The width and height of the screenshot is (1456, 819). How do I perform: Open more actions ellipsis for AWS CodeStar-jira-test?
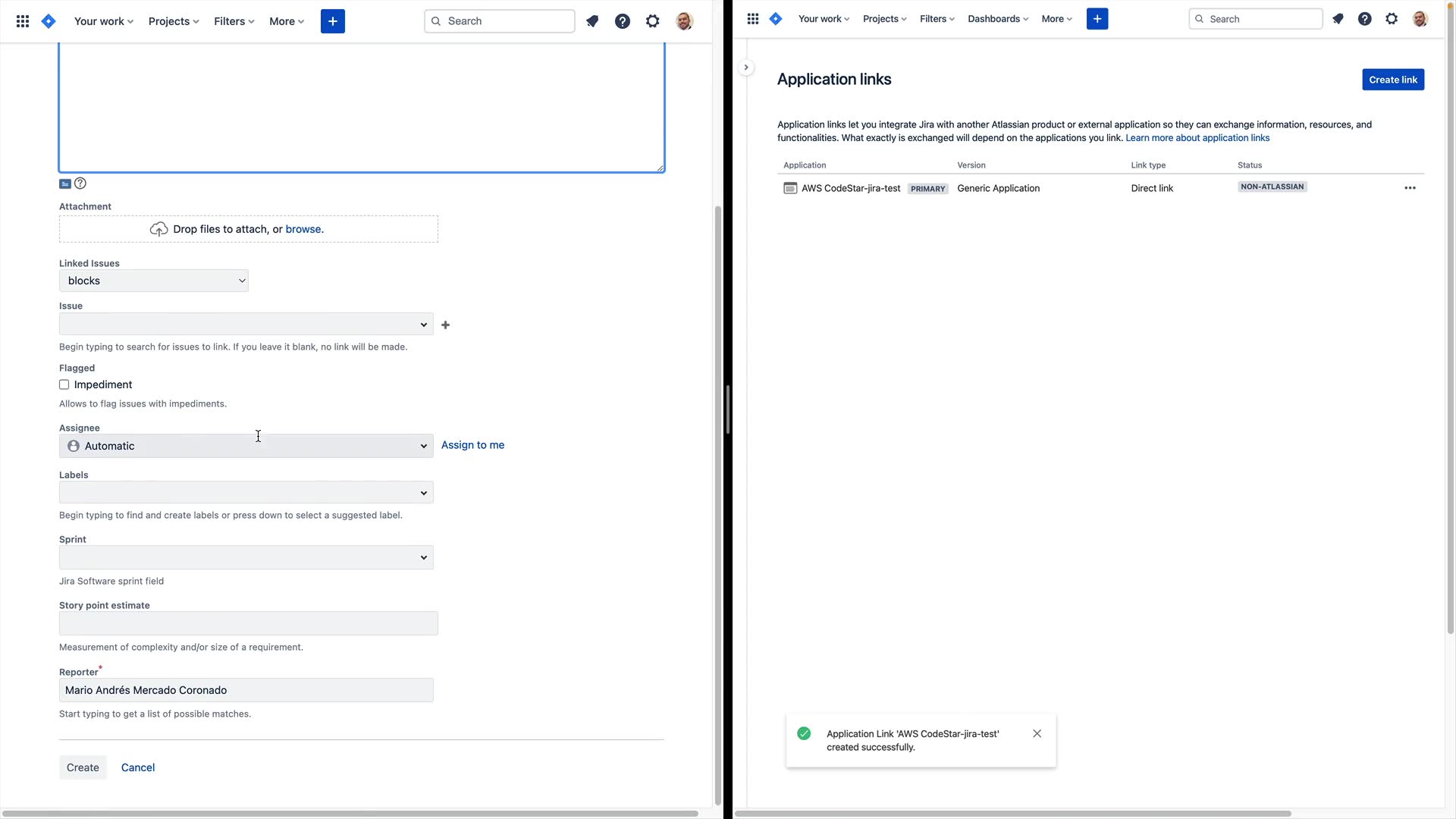[1410, 188]
